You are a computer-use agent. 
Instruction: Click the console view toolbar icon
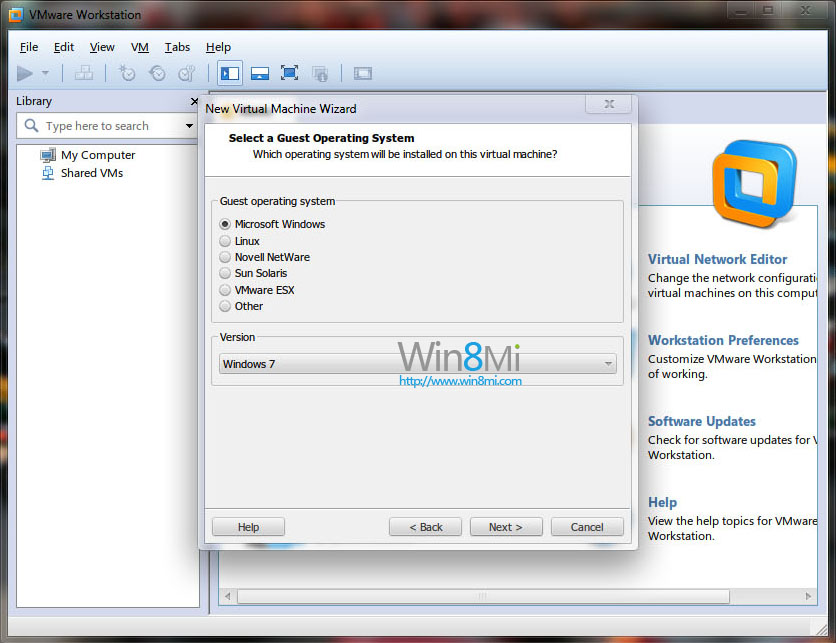point(363,73)
